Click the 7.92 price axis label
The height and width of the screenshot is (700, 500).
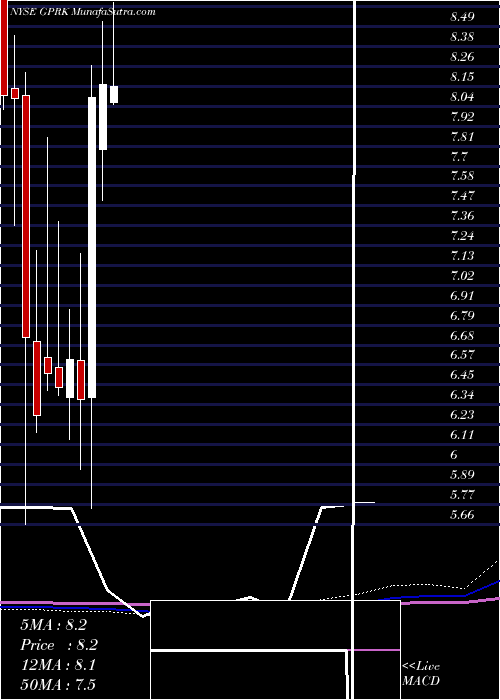[462, 117]
